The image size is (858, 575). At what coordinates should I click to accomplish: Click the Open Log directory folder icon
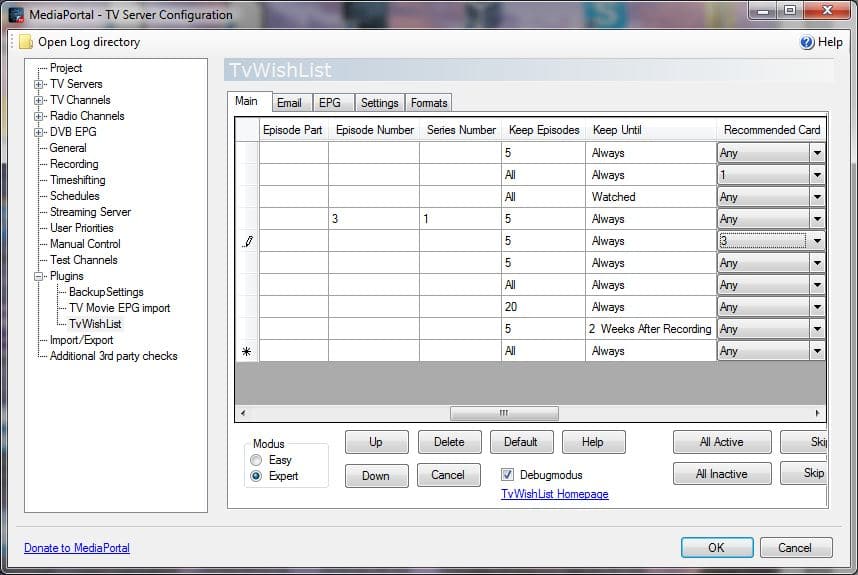pyautogui.click(x=26, y=42)
